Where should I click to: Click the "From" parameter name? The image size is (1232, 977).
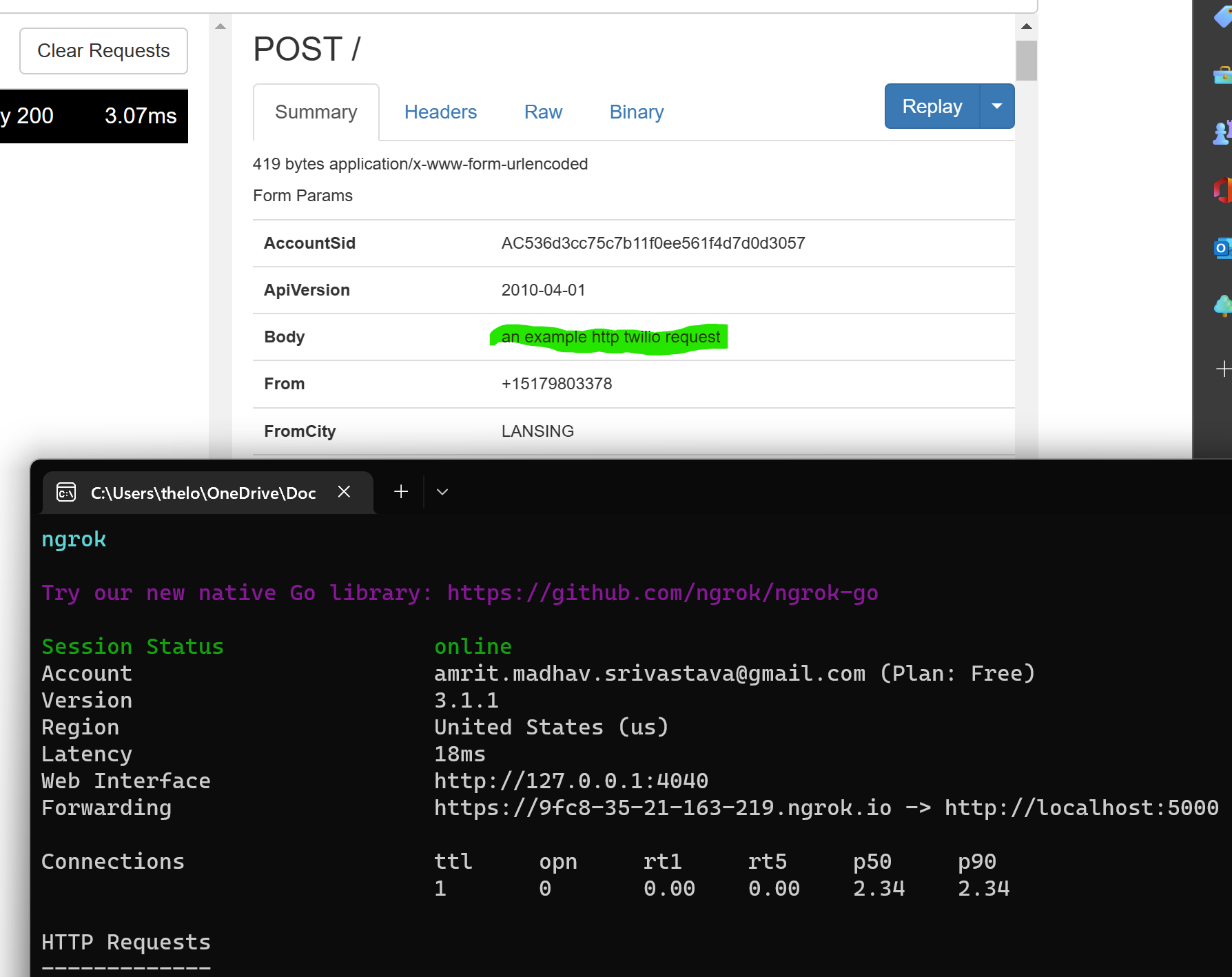(284, 384)
